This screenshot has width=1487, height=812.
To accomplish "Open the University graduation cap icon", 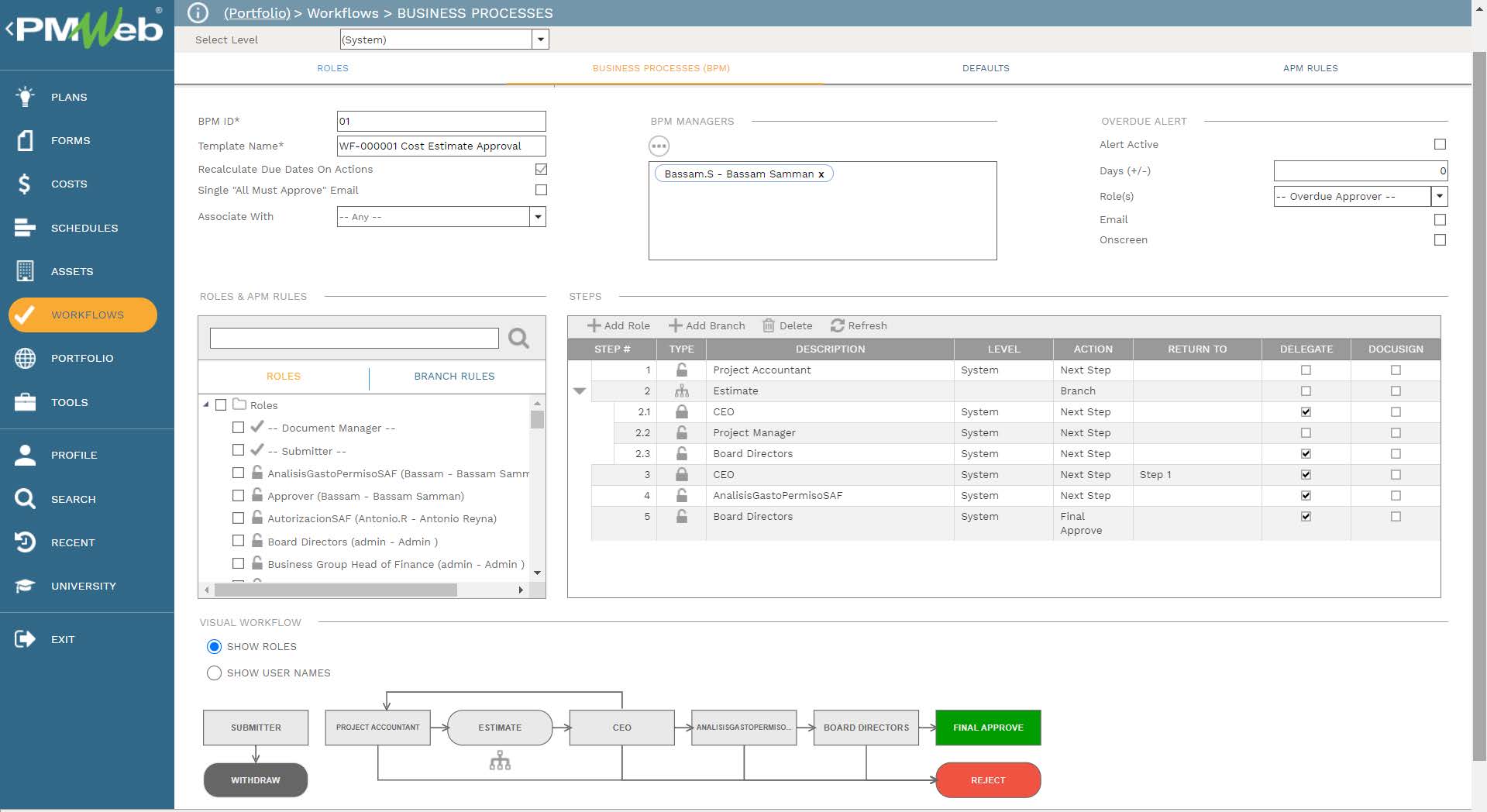I will (x=25, y=586).
